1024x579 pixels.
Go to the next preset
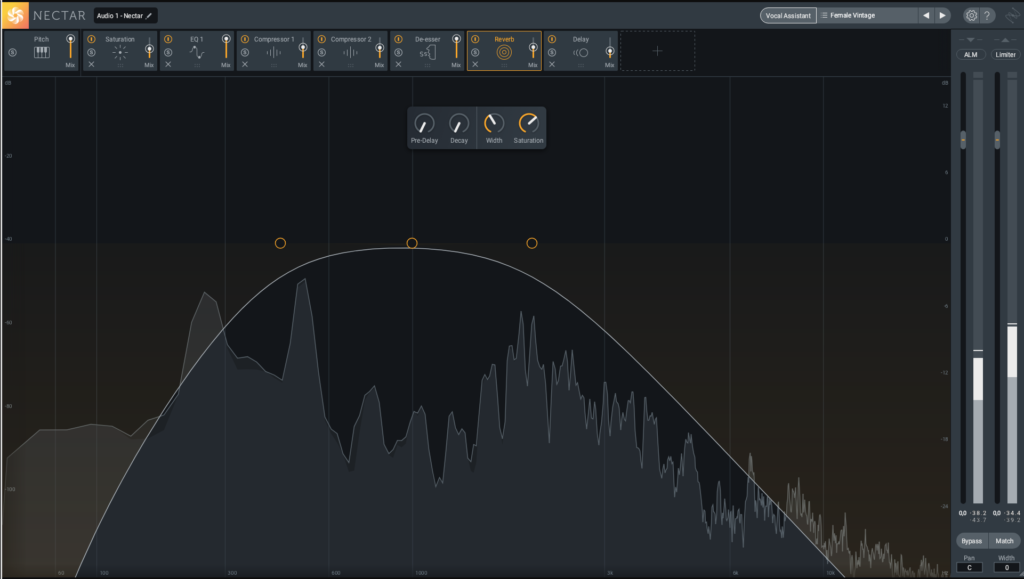tap(942, 15)
